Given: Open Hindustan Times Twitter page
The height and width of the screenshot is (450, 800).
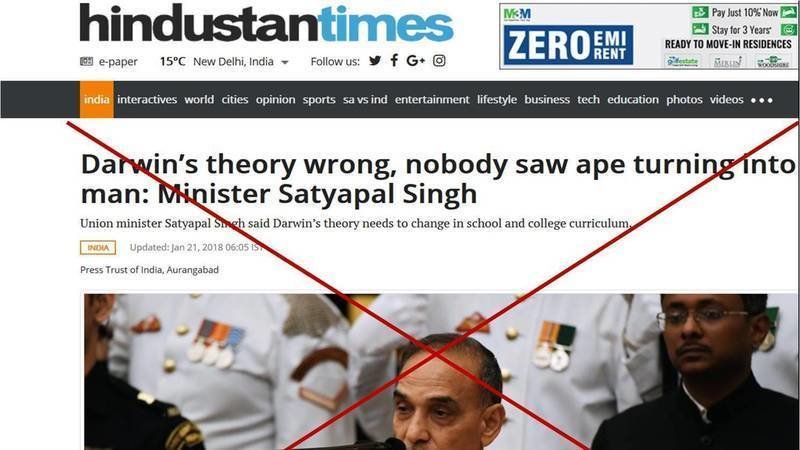Looking at the screenshot, I should (x=375, y=61).
